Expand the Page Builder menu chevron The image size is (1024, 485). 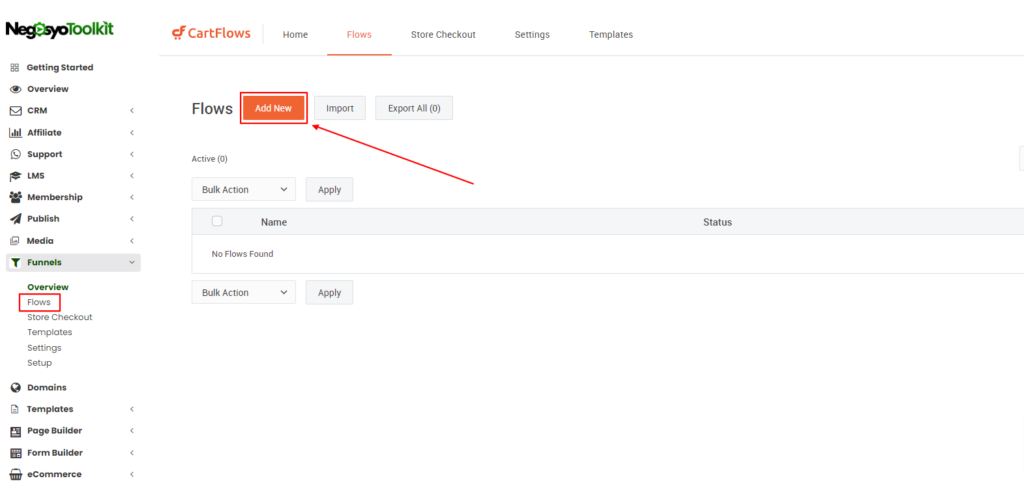coord(132,431)
